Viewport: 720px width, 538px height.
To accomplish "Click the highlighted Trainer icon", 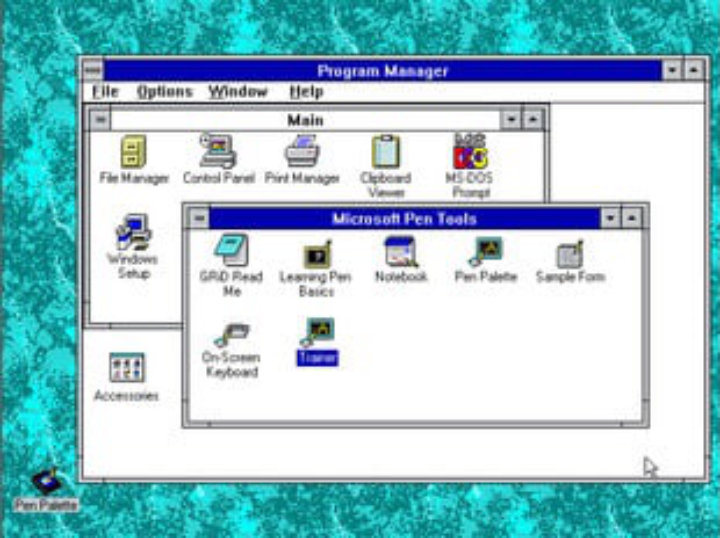I will click(317, 332).
